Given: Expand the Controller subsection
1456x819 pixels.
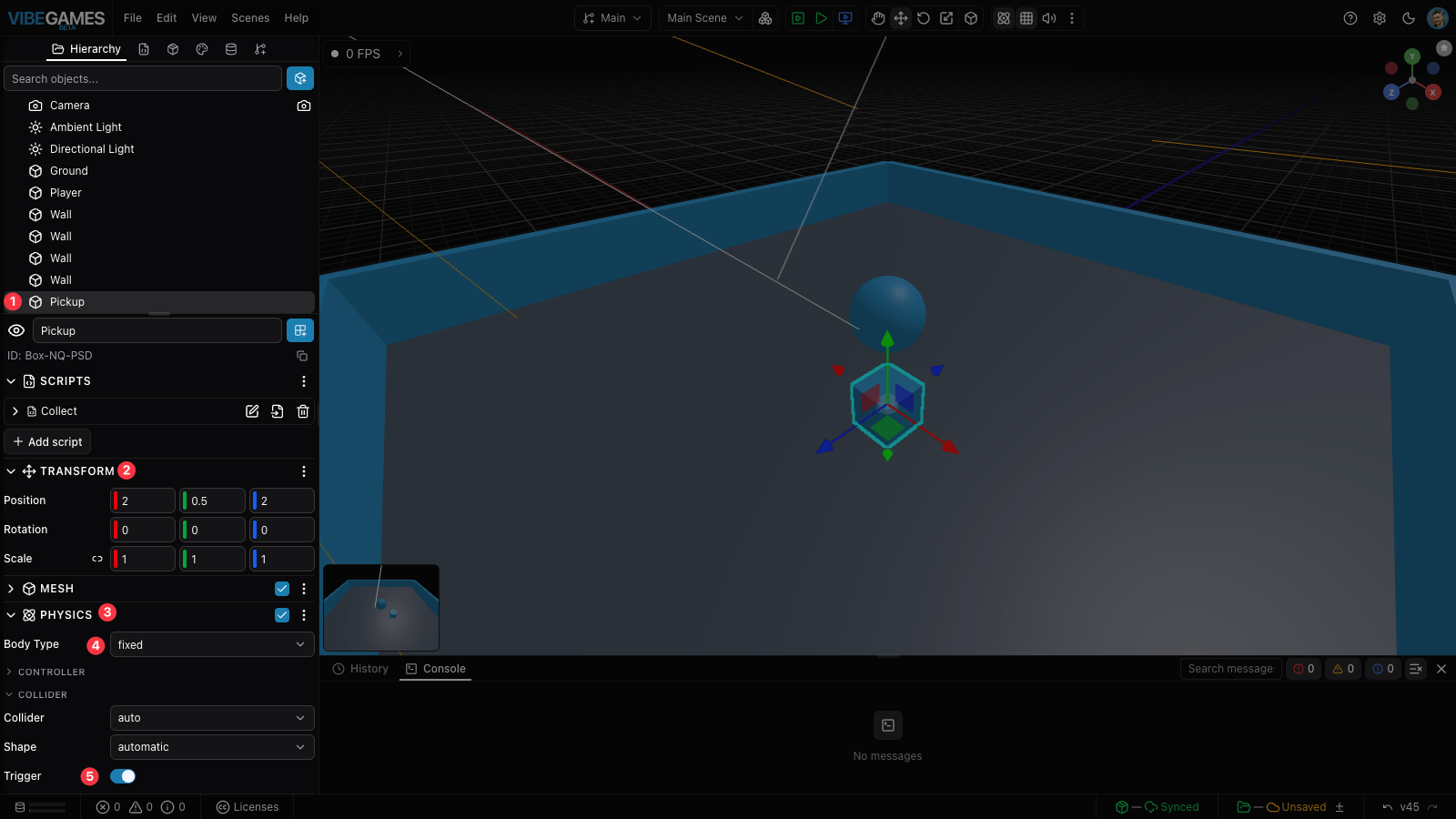Looking at the screenshot, I should pos(9,672).
